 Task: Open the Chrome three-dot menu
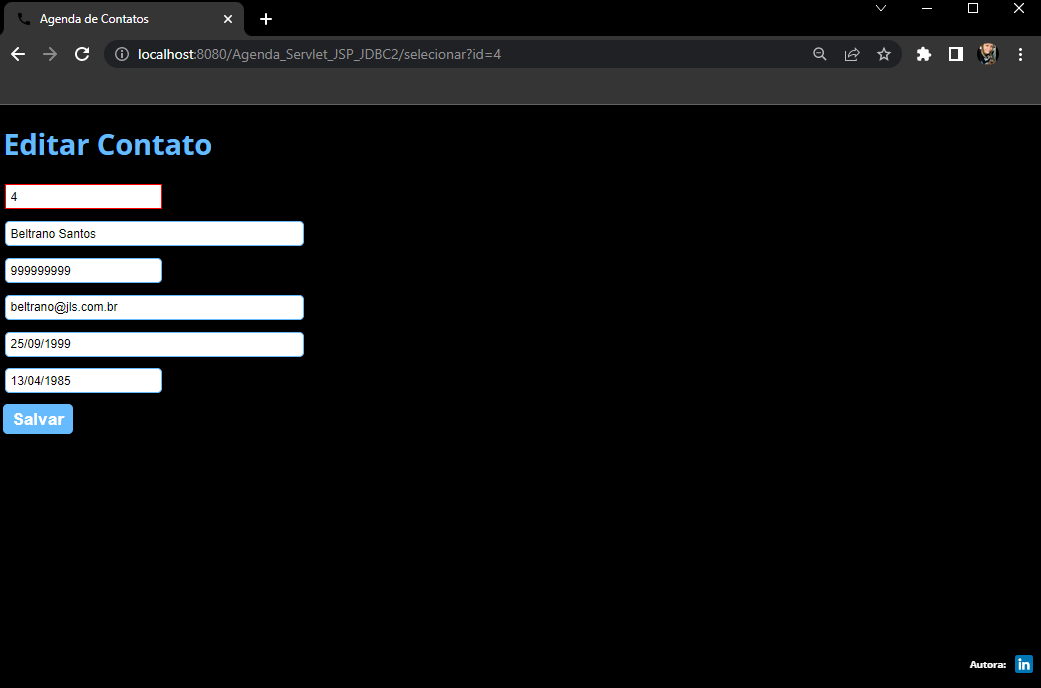pos(1020,54)
